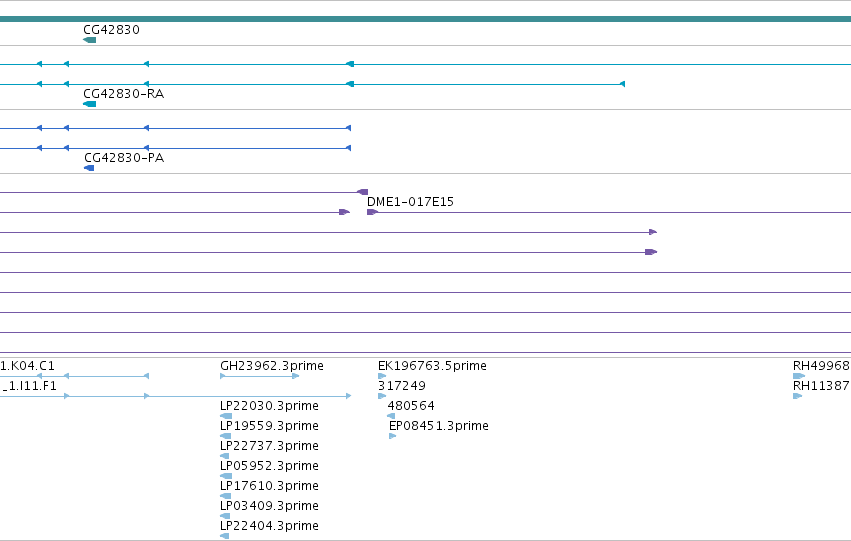Select LP03409.3prime EST label
The width and height of the screenshot is (851, 541).
coord(269,506)
